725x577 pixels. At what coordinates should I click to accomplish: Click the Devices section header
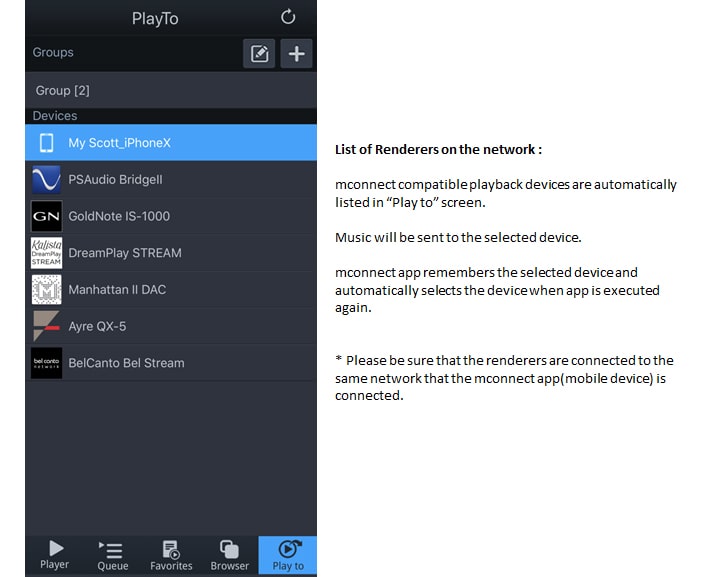click(x=55, y=116)
